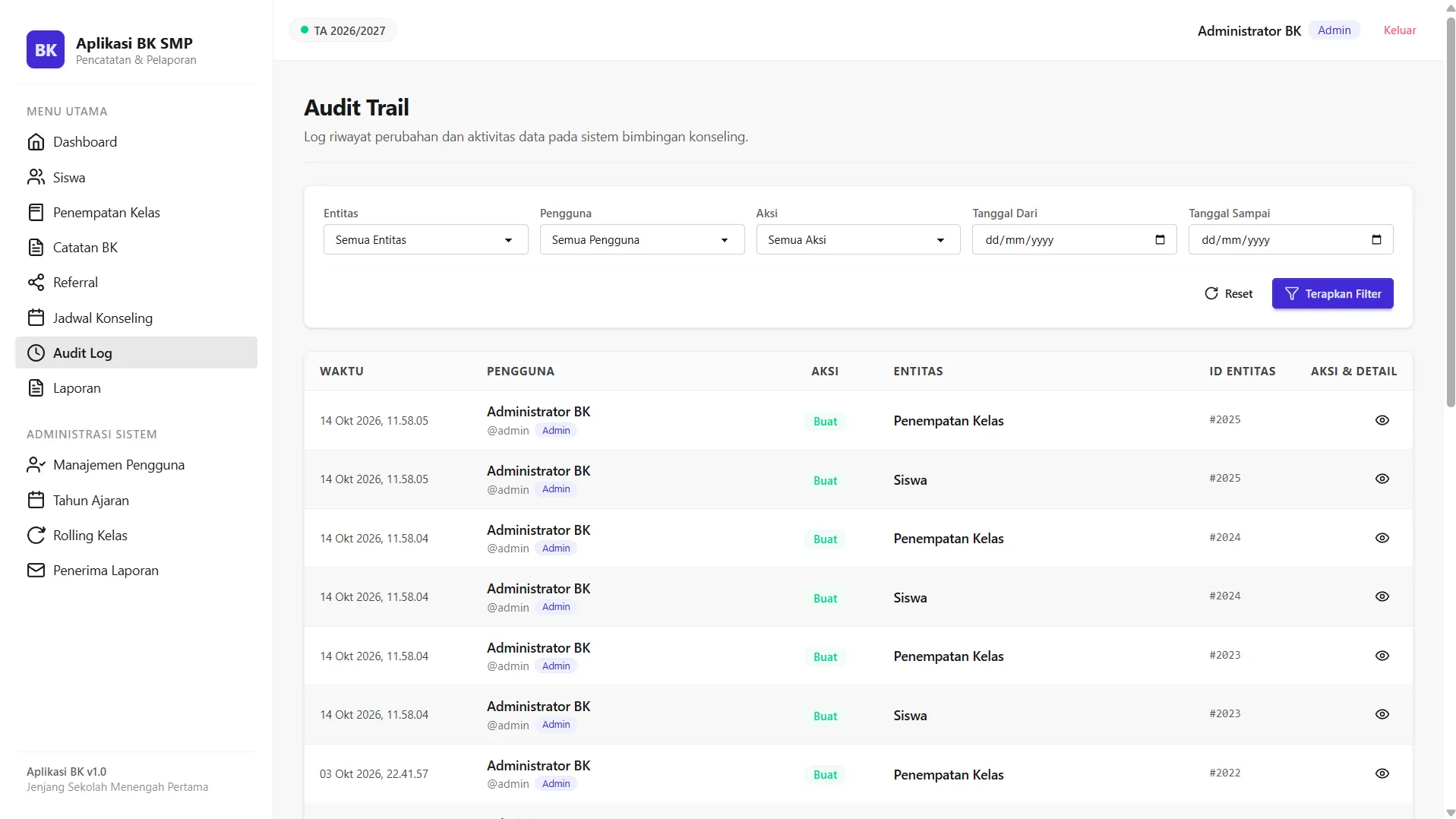Screen dimensions: 1456x819
Task: Click the page vertical scrollbar
Action: coord(1450,213)
